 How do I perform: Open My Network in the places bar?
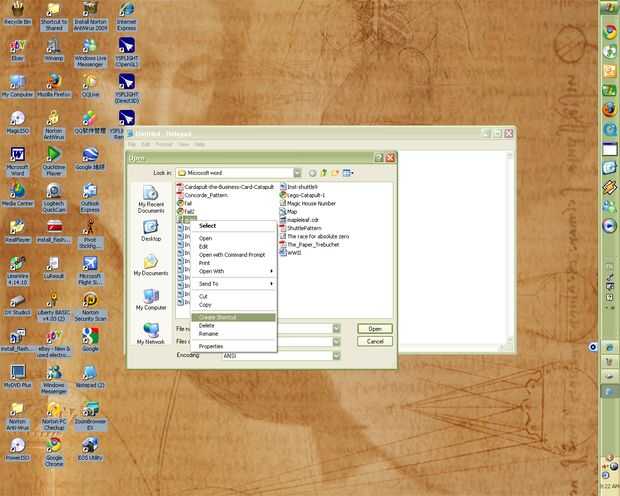(x=151, y=334)
